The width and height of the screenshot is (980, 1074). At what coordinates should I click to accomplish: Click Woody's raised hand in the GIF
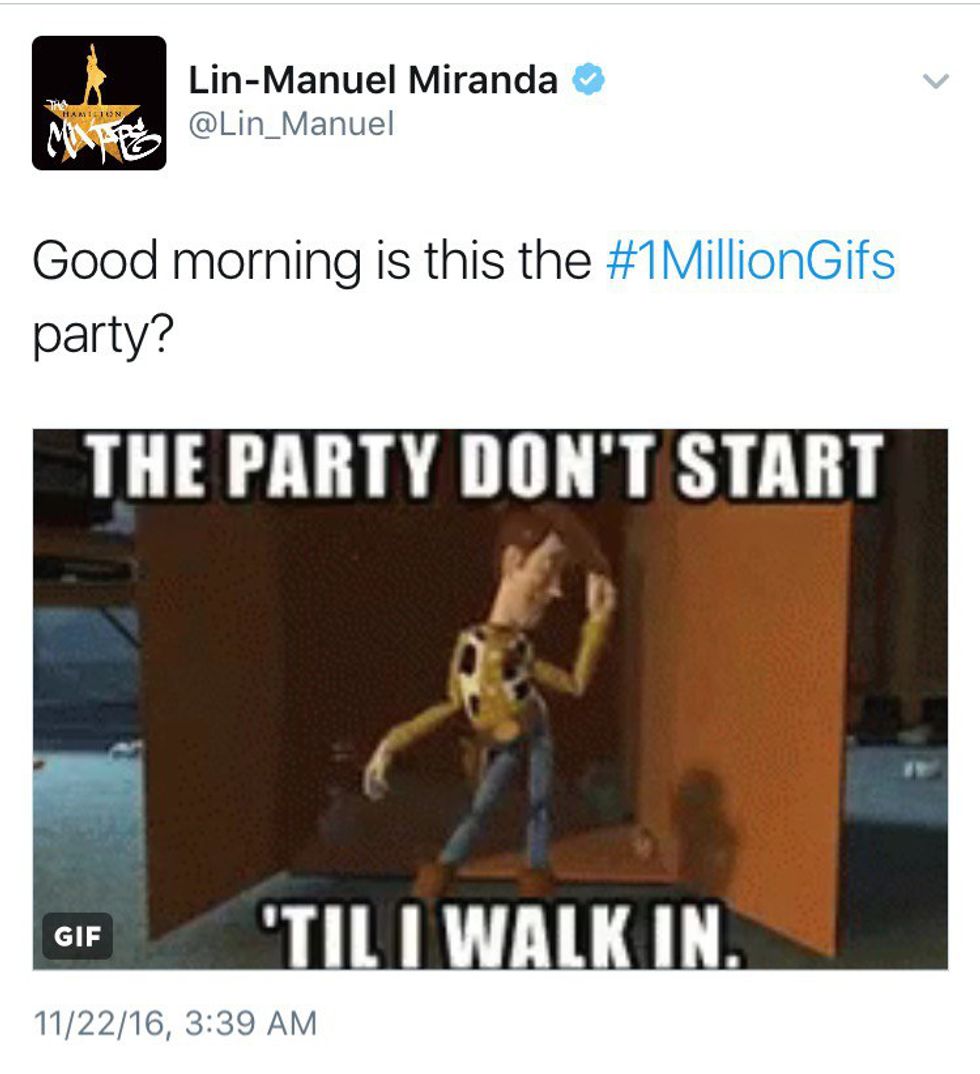tap(601, 593)
